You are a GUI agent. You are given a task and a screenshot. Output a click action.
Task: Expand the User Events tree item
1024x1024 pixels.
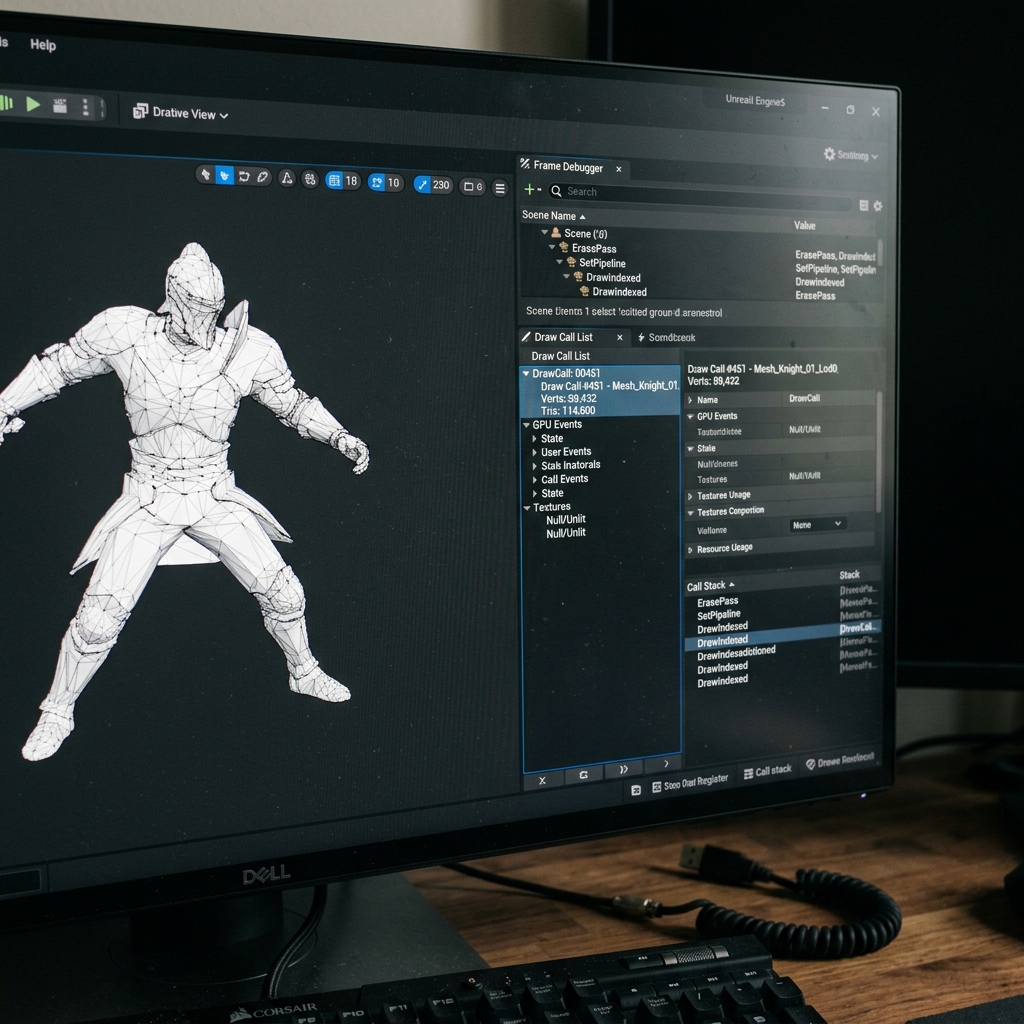[534, 452]
